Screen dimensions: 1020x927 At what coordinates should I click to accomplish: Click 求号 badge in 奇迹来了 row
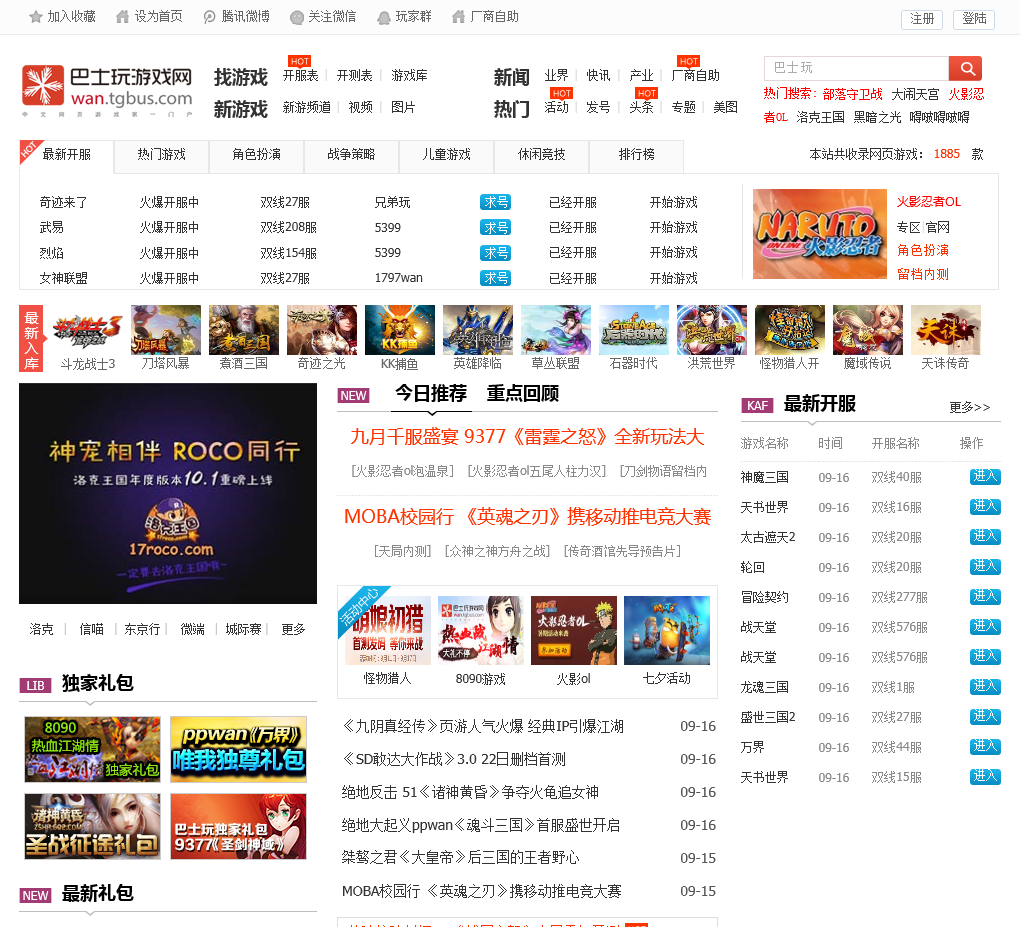(x=496, y=202)
